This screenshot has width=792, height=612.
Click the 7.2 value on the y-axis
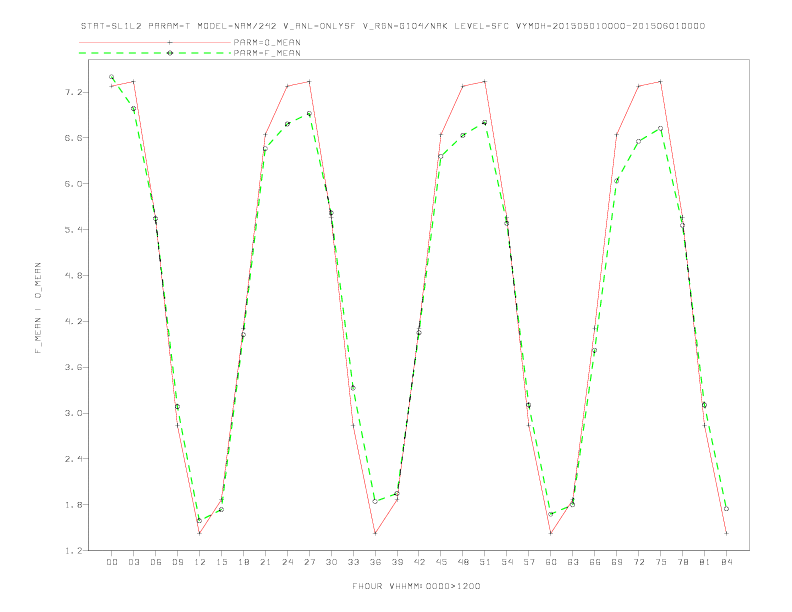coord(73,92)
